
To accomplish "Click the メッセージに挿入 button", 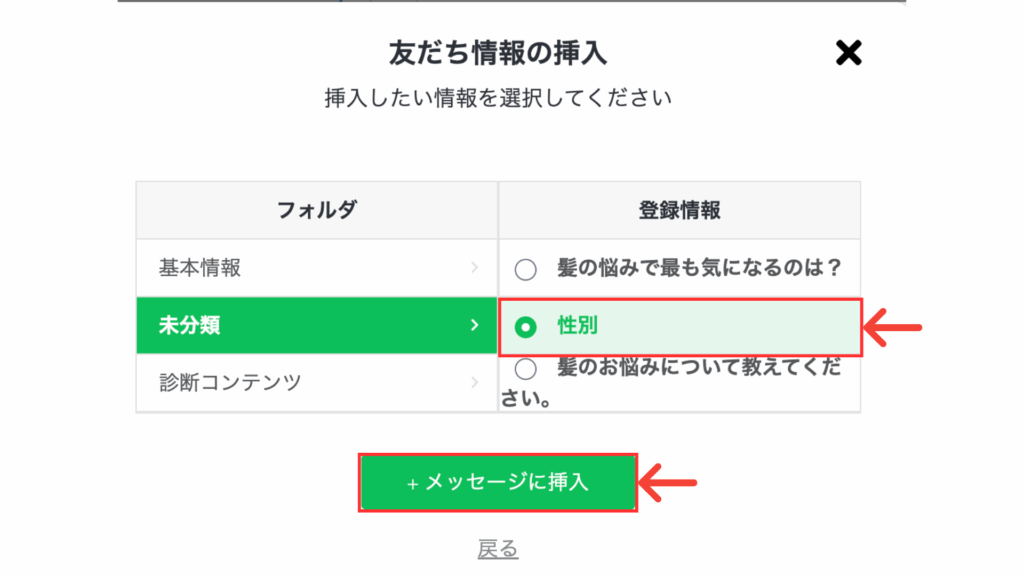I will coord(498,483).
